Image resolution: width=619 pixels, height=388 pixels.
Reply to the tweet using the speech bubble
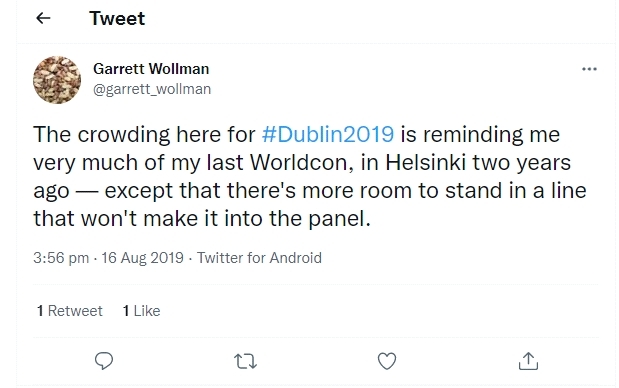[x=104, y=361]
